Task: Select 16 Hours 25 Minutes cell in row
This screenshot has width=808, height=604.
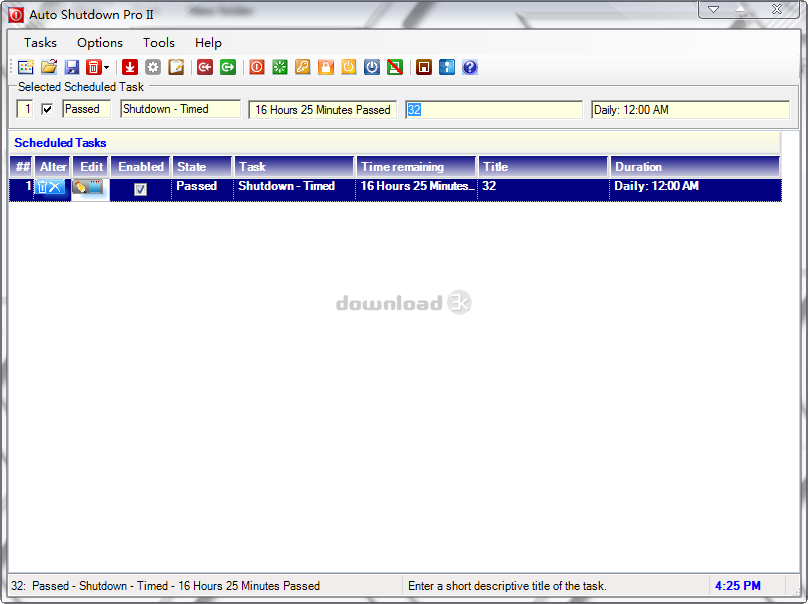Action: [x=416, y=190]
